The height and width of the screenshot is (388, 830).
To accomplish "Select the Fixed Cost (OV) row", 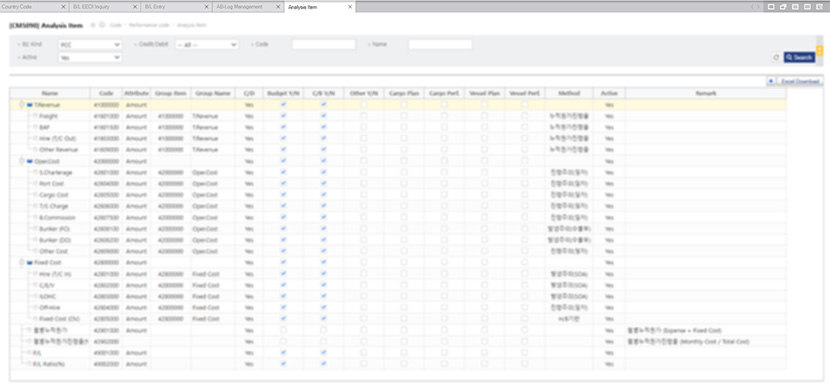I will click(x=398, y=319).
